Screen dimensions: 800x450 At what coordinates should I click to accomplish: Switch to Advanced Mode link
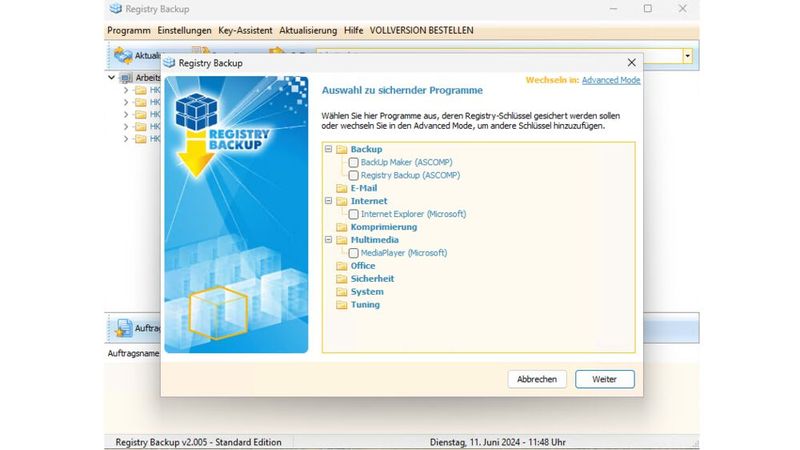(611, 80)
